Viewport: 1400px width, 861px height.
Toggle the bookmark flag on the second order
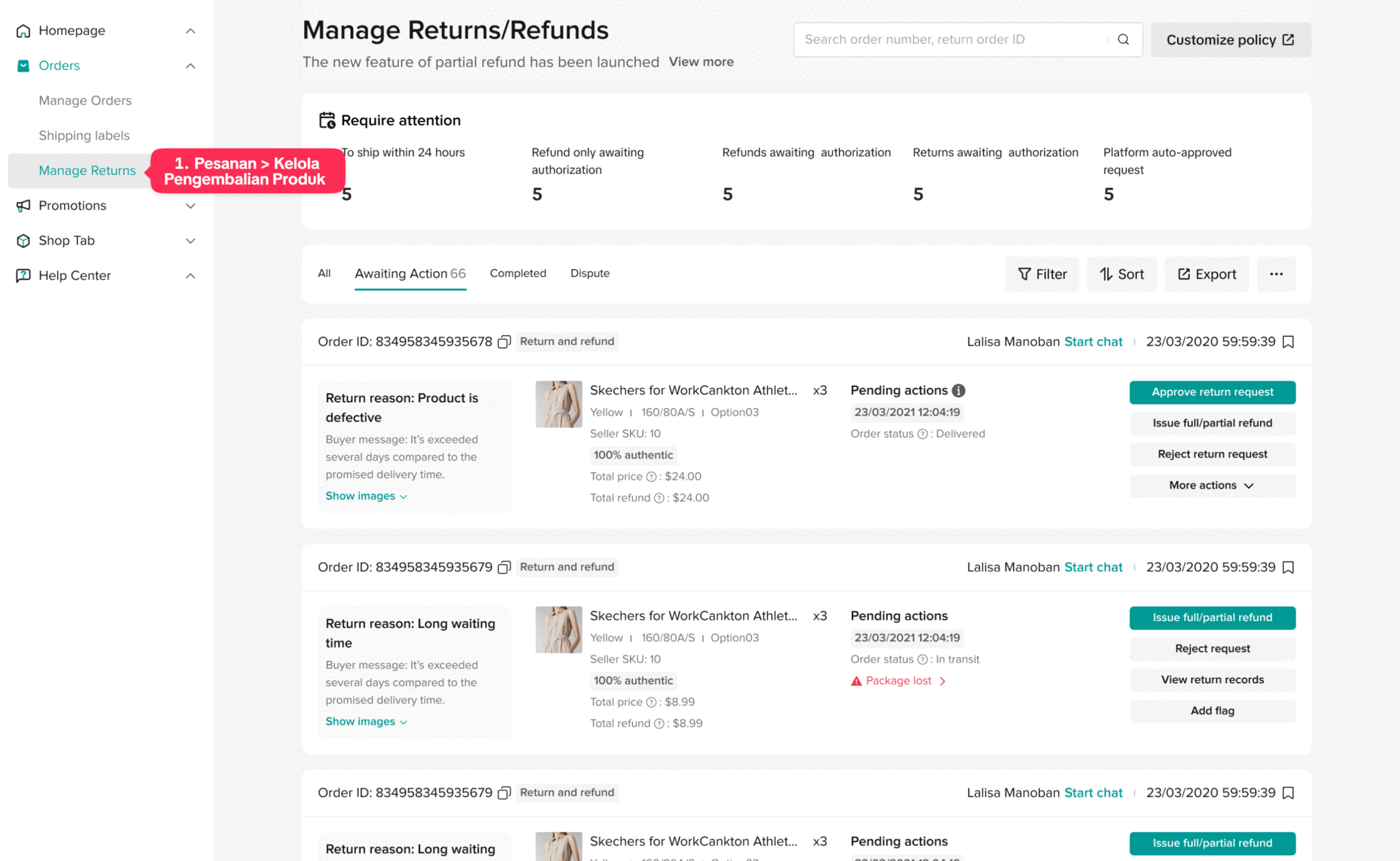click(1288, 567)
